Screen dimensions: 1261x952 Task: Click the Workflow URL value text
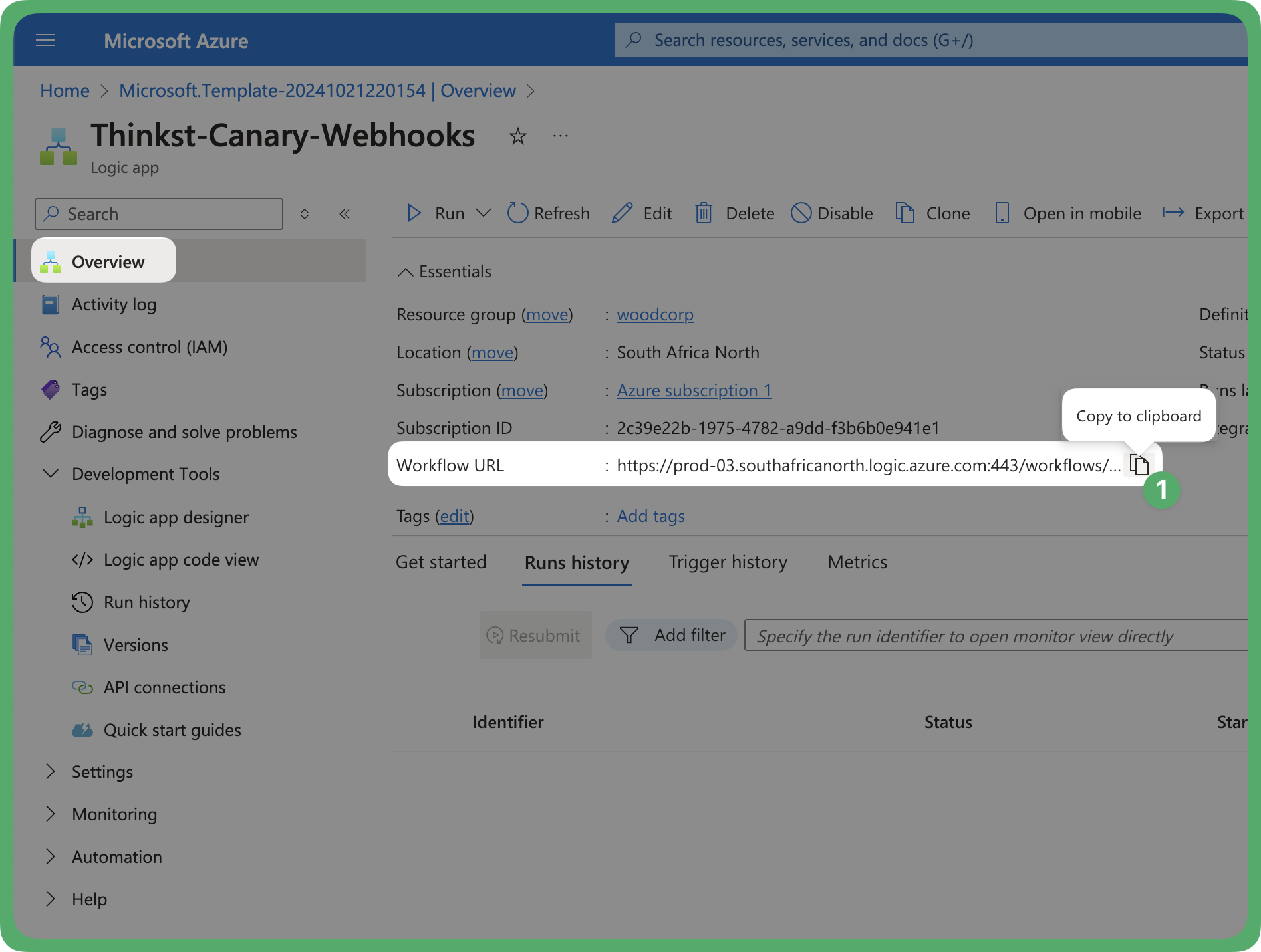869,465
